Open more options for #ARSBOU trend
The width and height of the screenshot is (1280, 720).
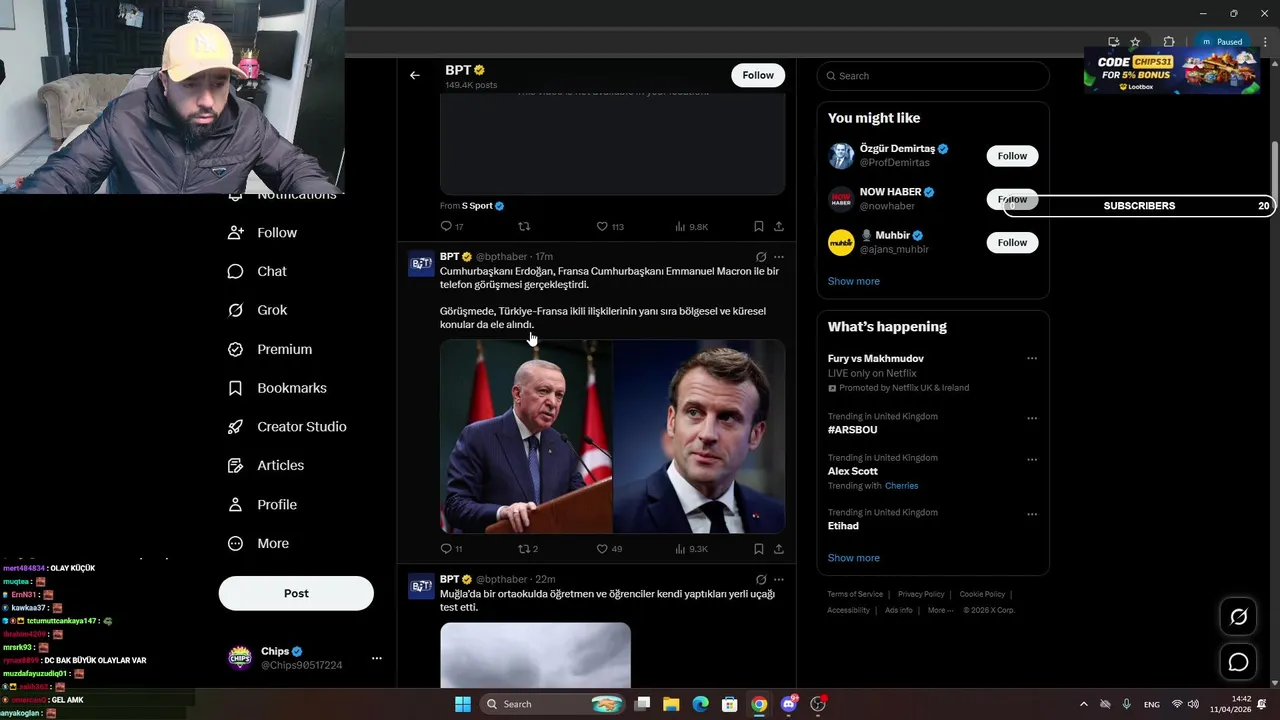(x=1032, y=419)
